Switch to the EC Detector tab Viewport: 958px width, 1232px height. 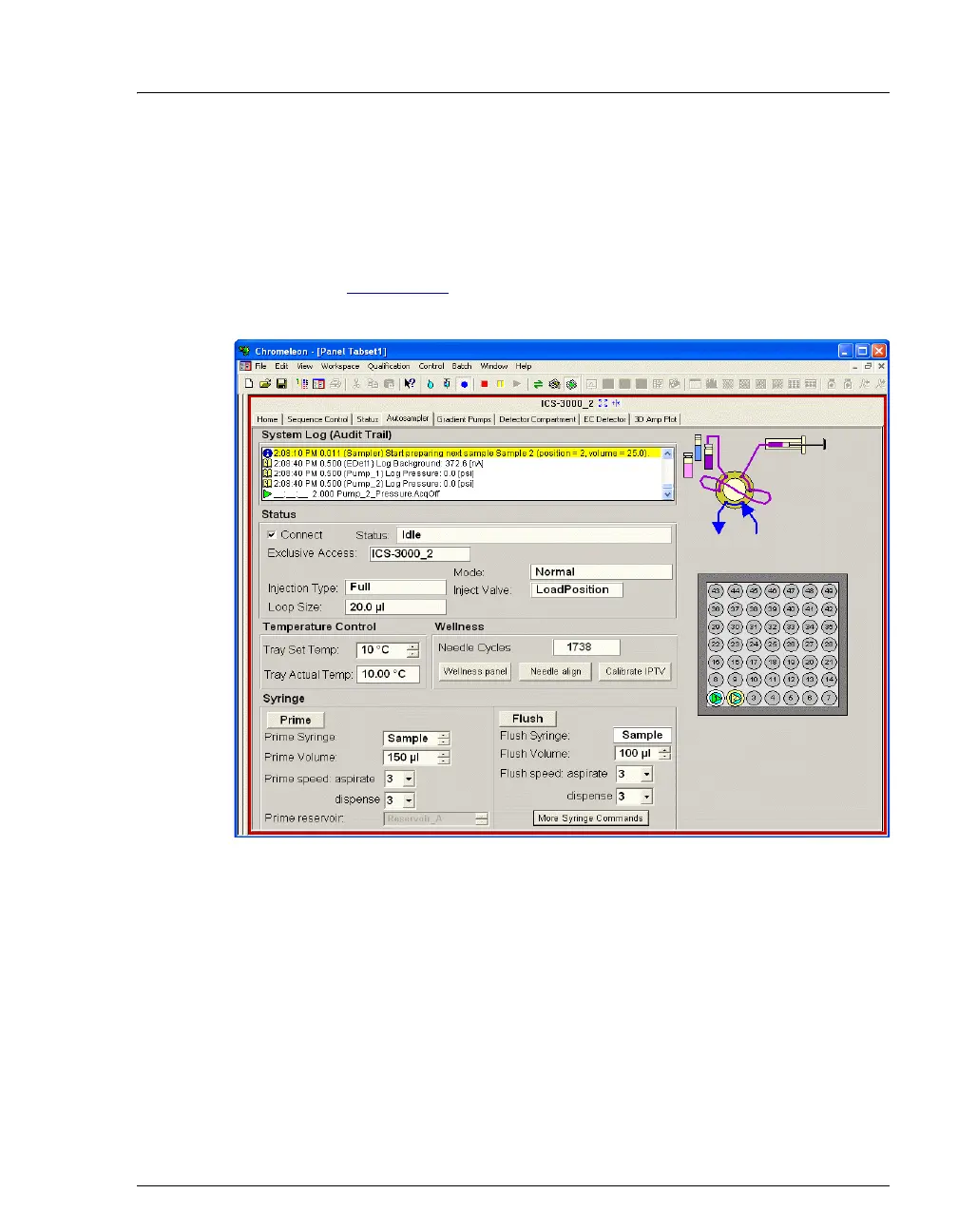click(x=604, y=419)
